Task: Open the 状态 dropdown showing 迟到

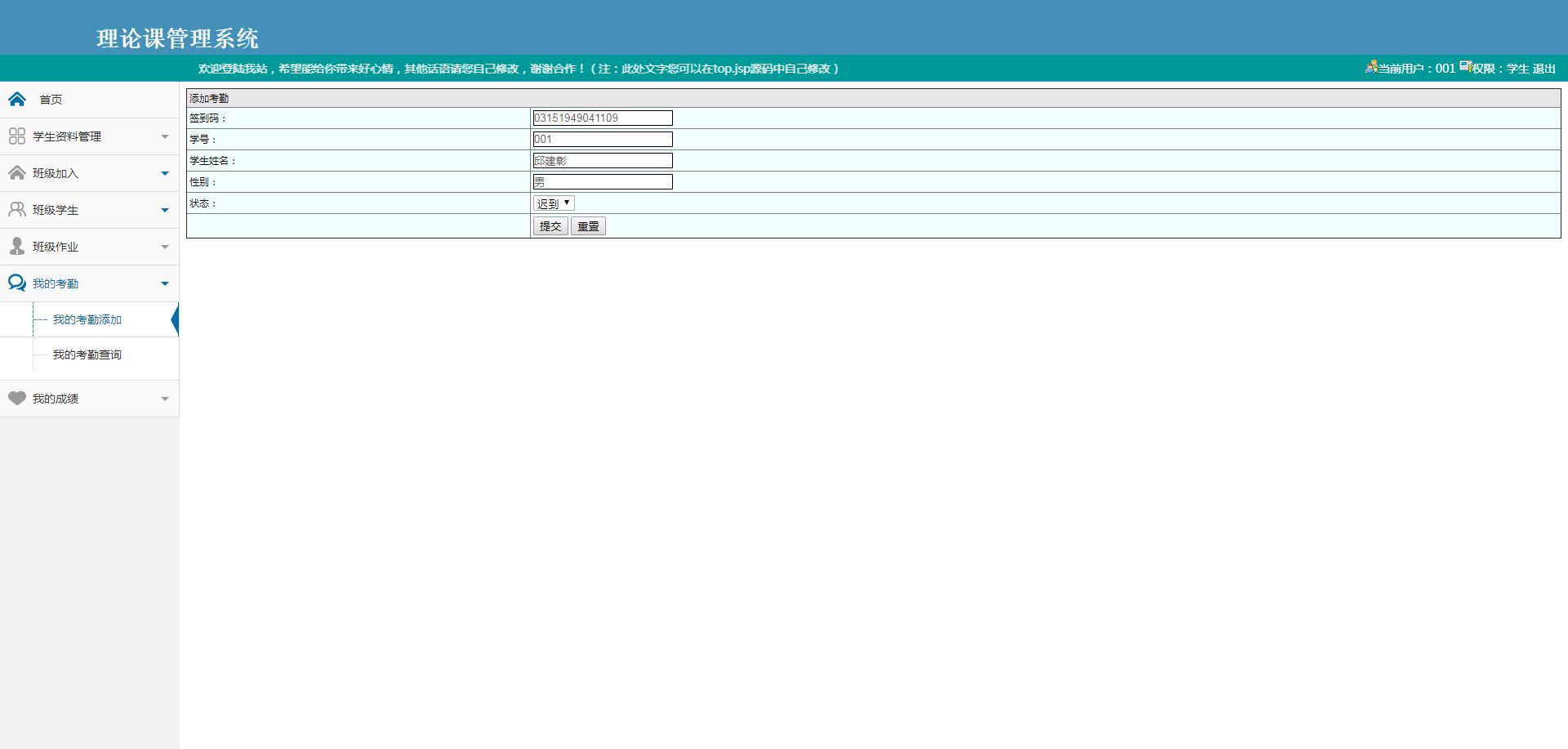Action: (x=554, y=203)
